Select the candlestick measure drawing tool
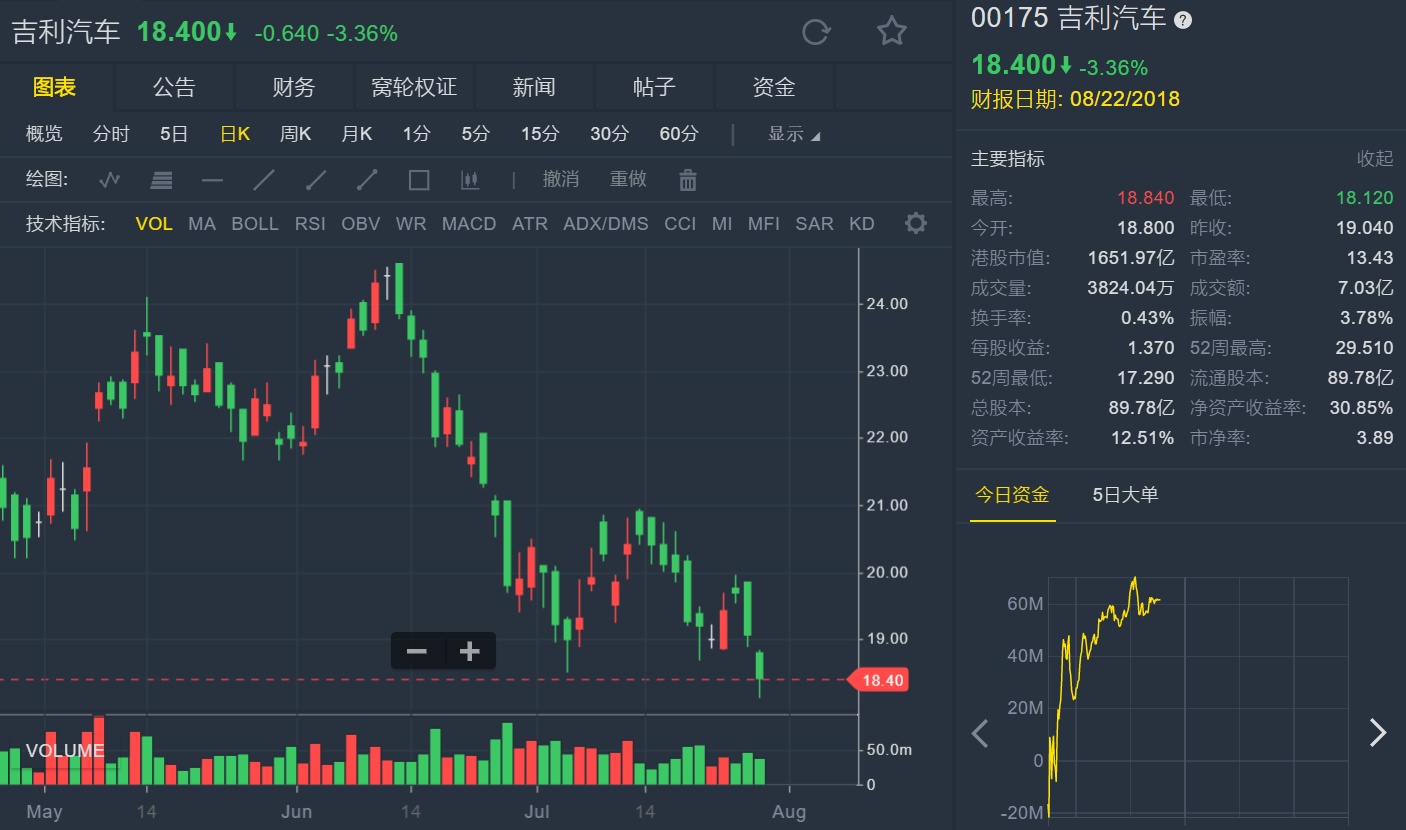Screen dimensions: 1406x830 click(x=470, y=181)
